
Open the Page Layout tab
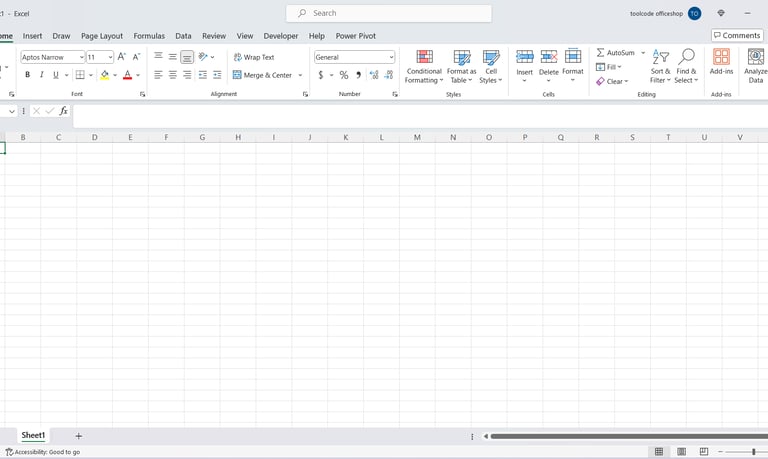[x=102, y=36]
